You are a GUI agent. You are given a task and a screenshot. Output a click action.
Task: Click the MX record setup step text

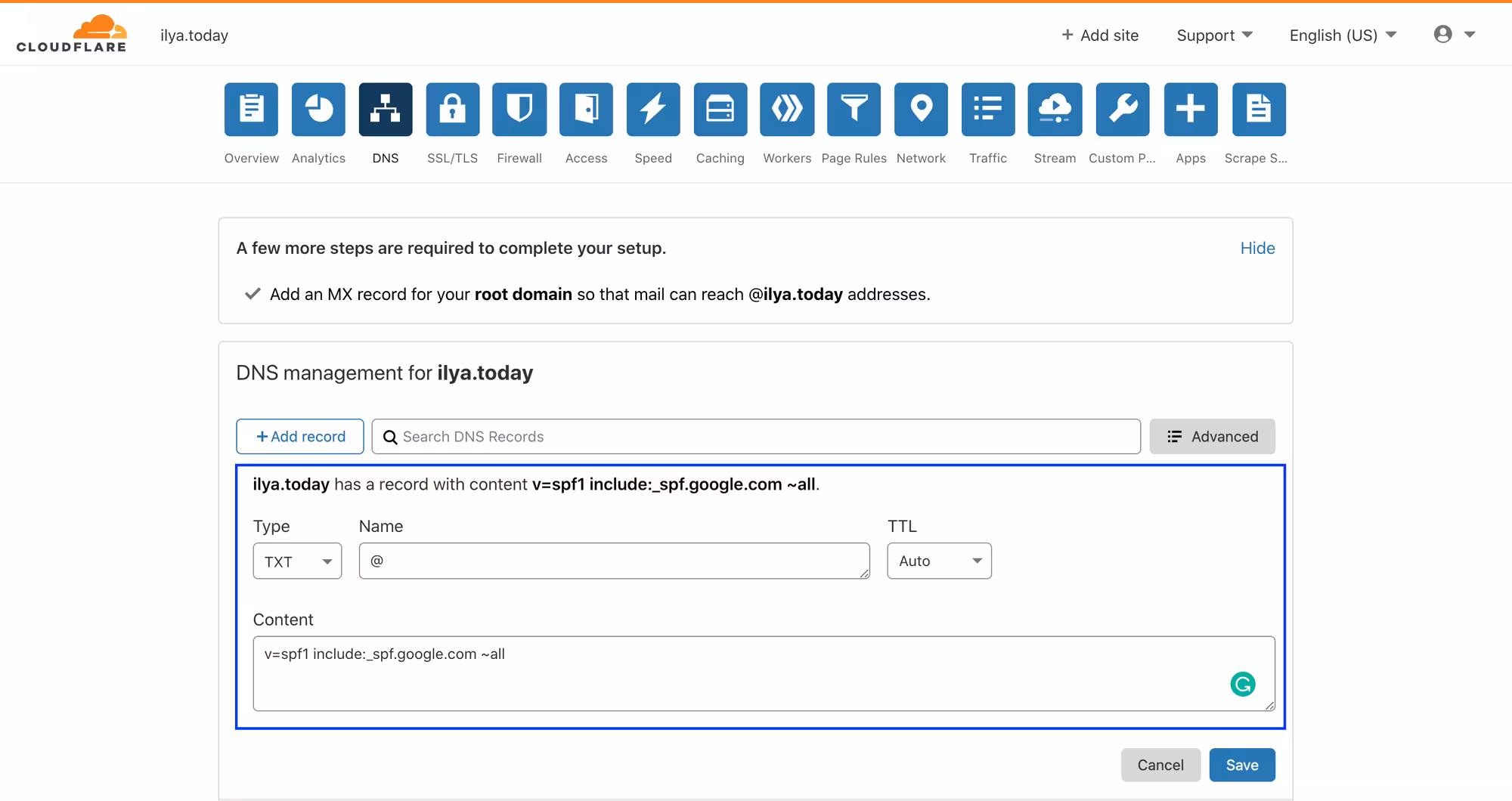tap(600, 294)
